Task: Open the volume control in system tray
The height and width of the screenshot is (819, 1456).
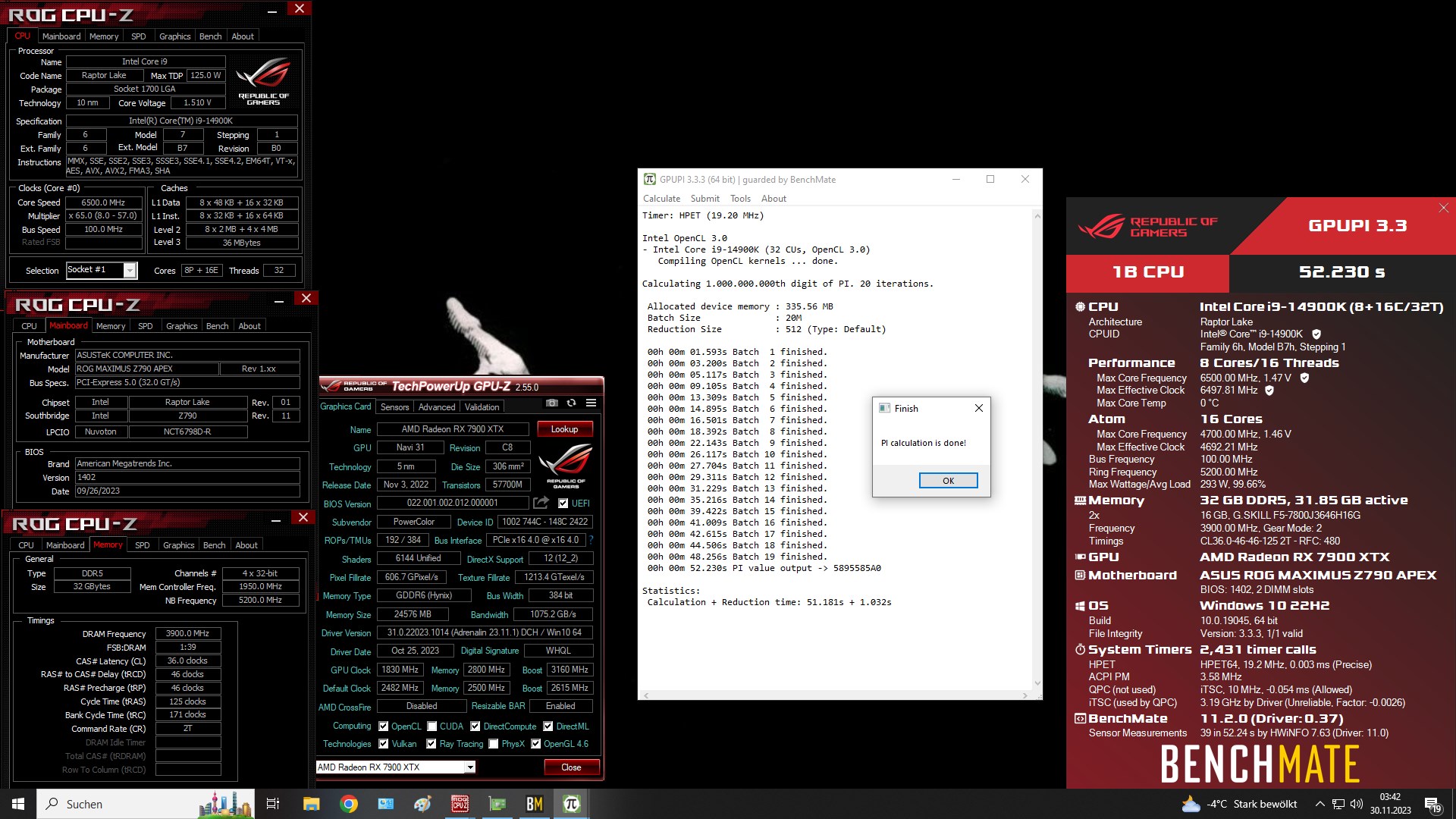Action: click(x=1357, y=804)
